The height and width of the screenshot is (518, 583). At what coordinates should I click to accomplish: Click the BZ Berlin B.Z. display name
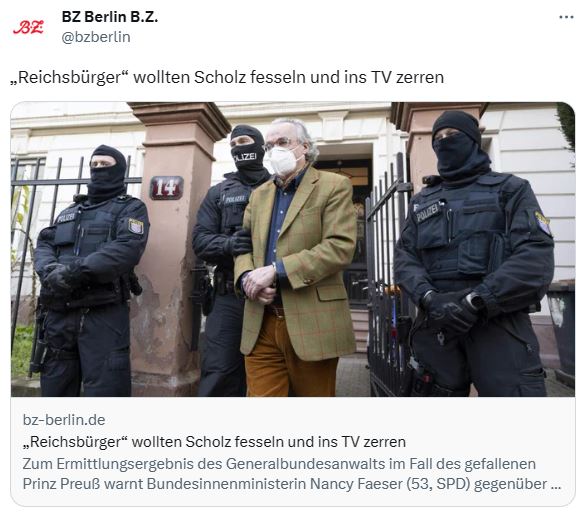[x=110, y=17]
